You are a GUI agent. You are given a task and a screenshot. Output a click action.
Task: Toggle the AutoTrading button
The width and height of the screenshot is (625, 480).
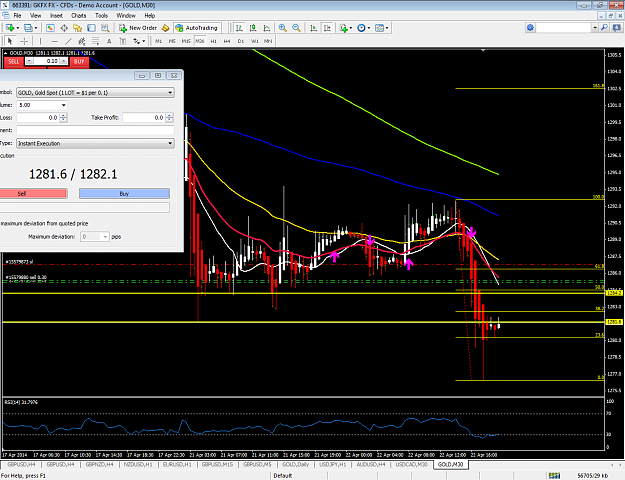(197, 28)
